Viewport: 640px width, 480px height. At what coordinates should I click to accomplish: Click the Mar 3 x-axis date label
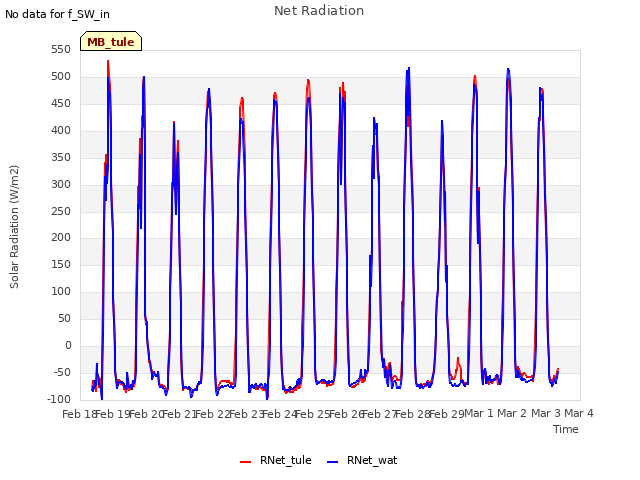546,413
